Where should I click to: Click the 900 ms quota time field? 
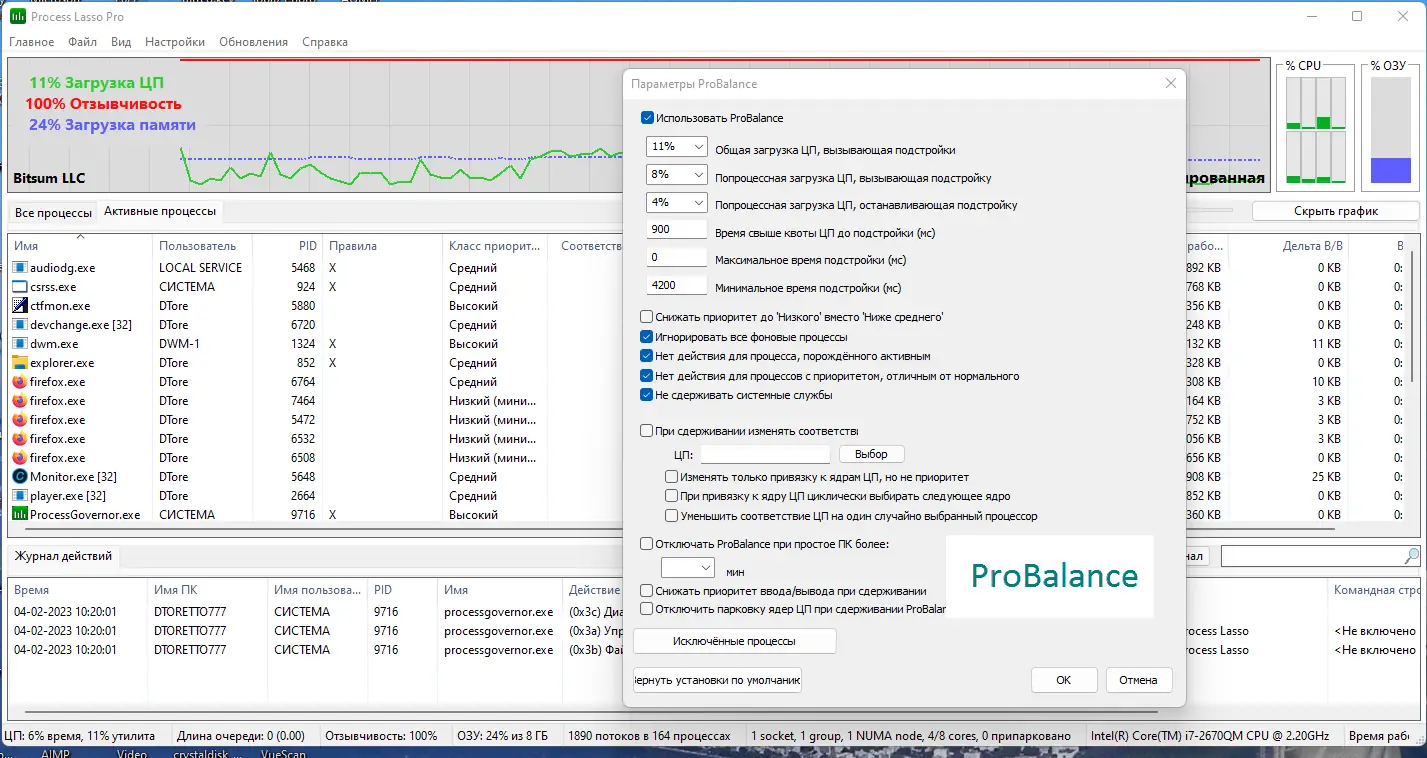[677, 230]
